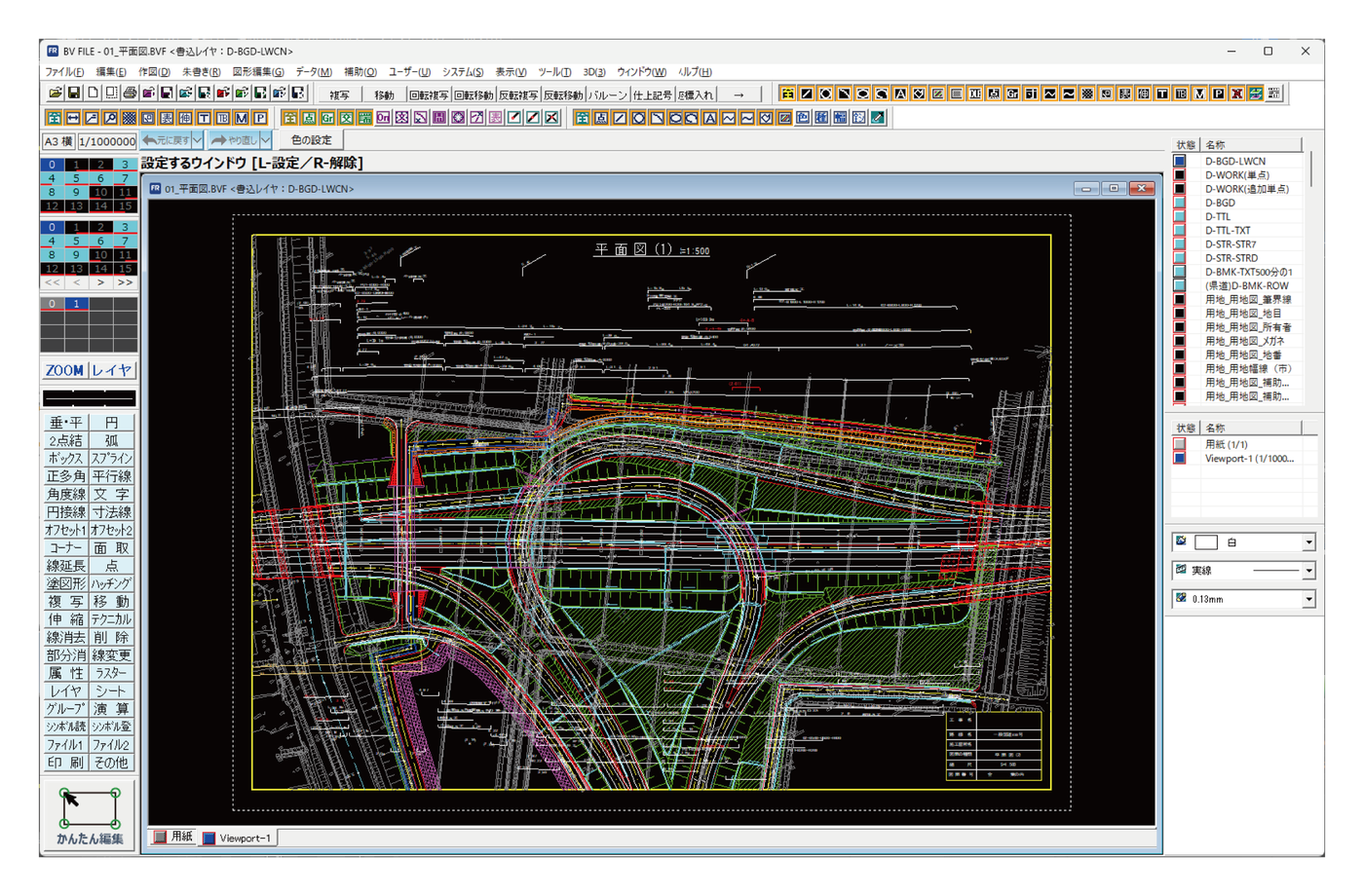
Task: Expand the redo history arrow beside やり直し
Action: [265, 140]
